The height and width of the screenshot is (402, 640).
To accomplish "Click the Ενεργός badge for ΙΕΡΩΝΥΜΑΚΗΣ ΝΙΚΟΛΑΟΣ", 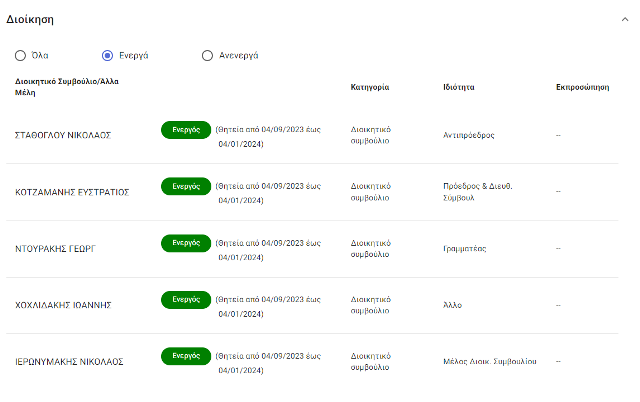I will click(x=186, y=356).
